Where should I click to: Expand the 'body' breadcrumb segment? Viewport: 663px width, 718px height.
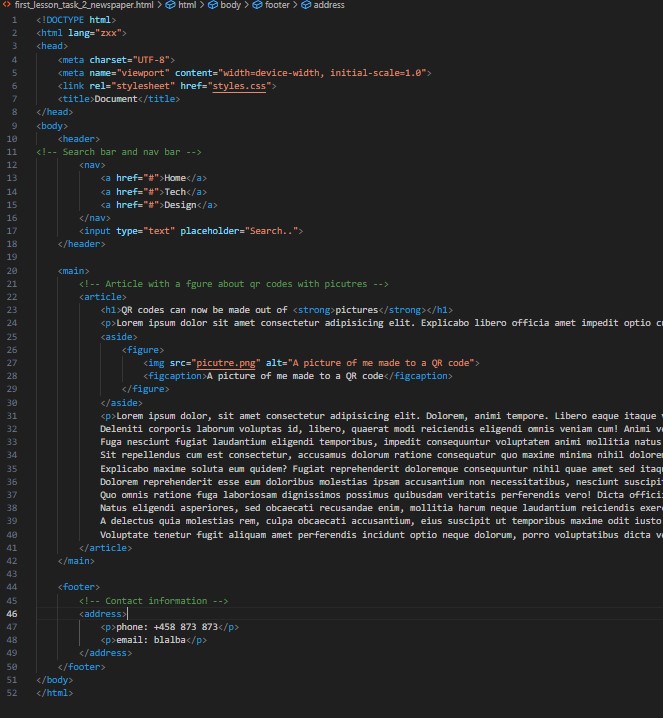pyautogui.click(x=231, y=5)
